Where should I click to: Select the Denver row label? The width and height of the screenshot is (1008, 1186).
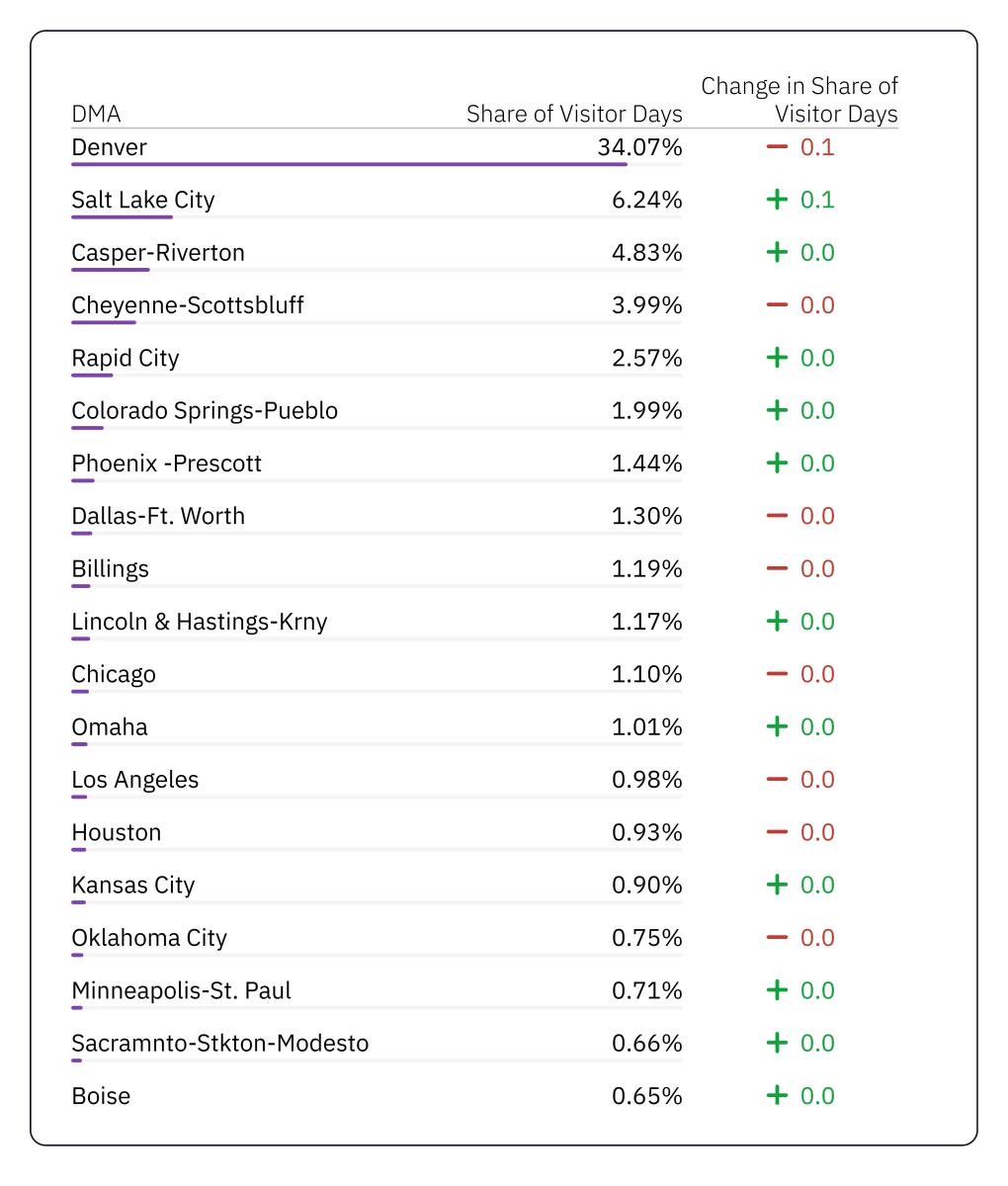pyautogui.click(x=109, y=147)
